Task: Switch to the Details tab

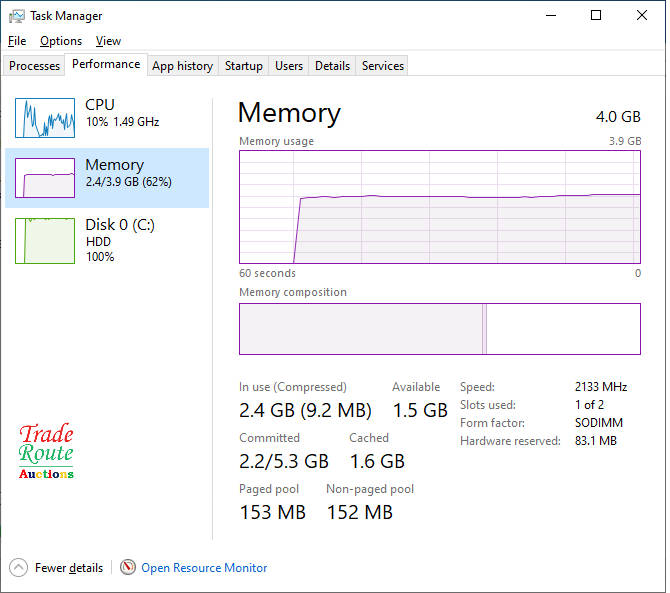Action: (332, 66)
